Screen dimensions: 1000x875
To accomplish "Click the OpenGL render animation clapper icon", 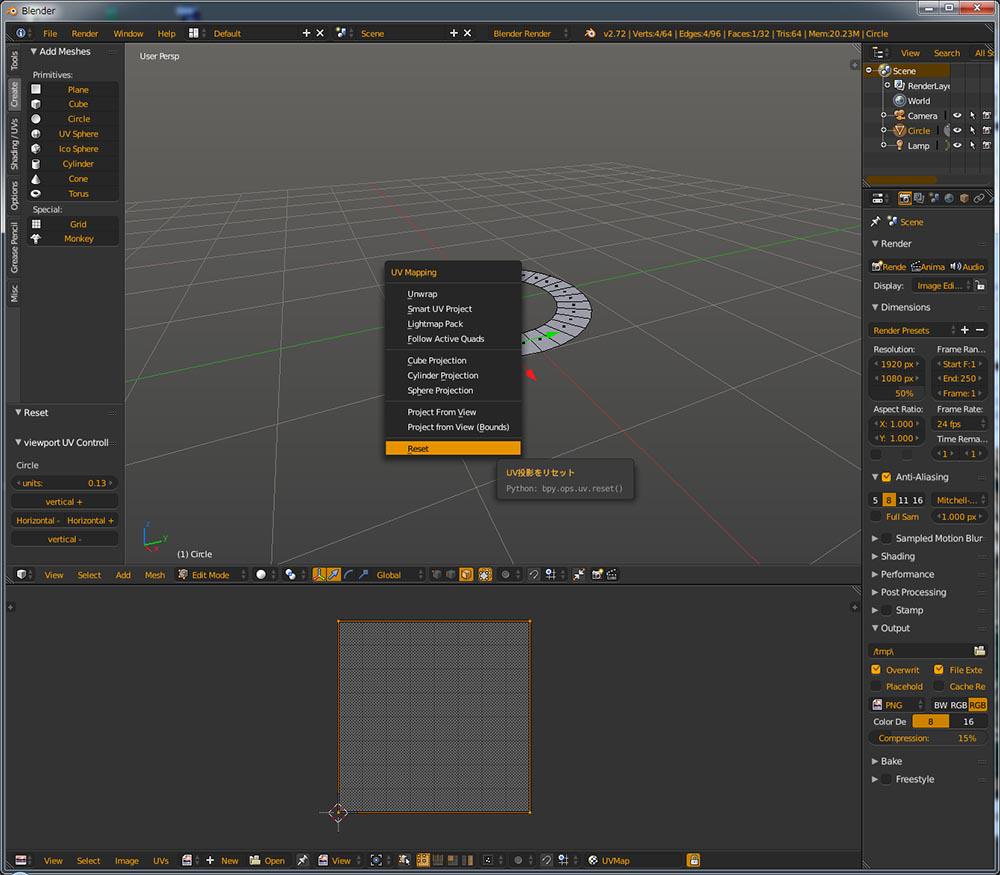I will (x=612, y=575).
